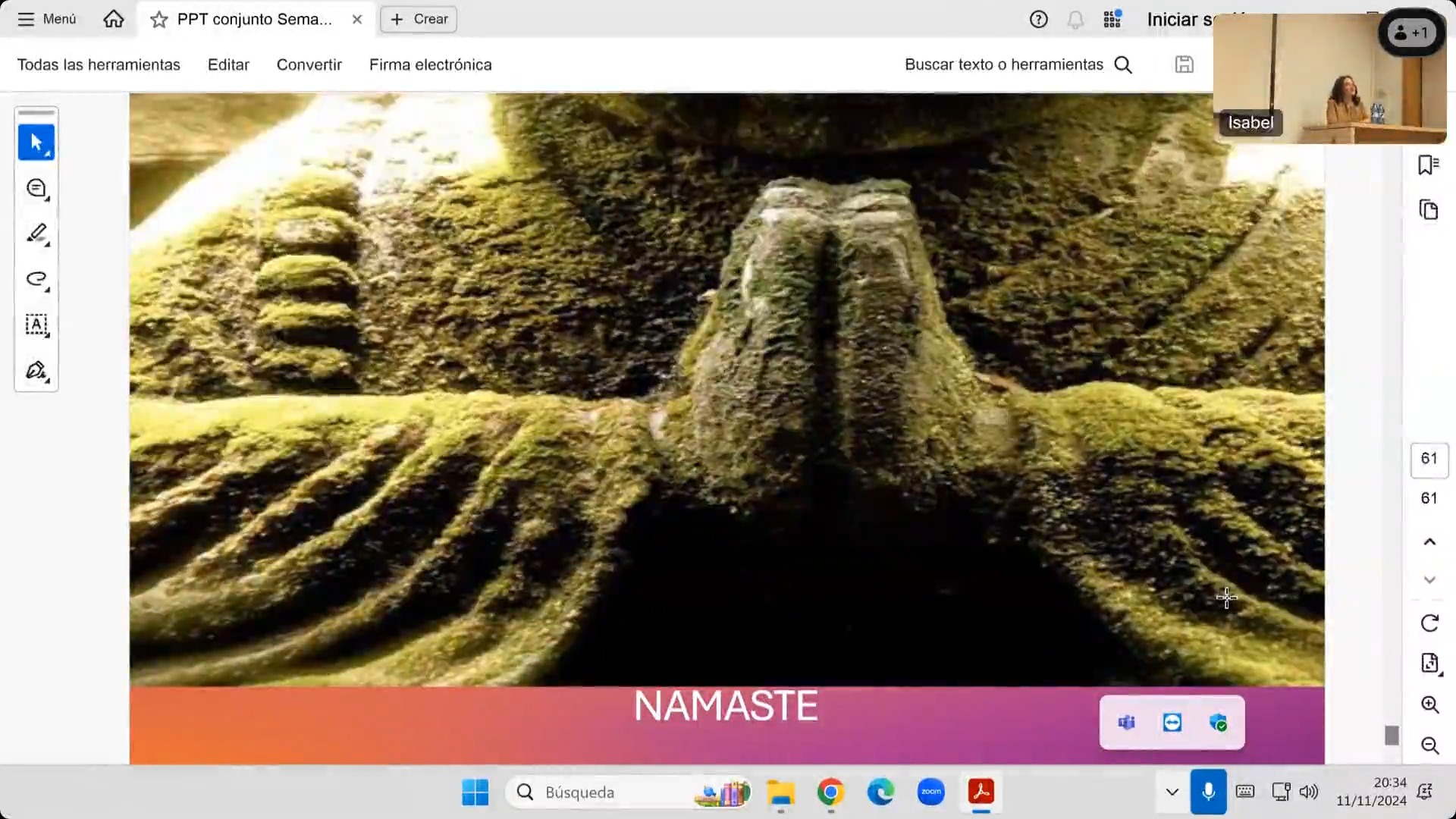Image resolution: width=1456 pixels, height=819 pixels.
Task: Open the apps grid icon
Action: click(x=1112, y=19)
